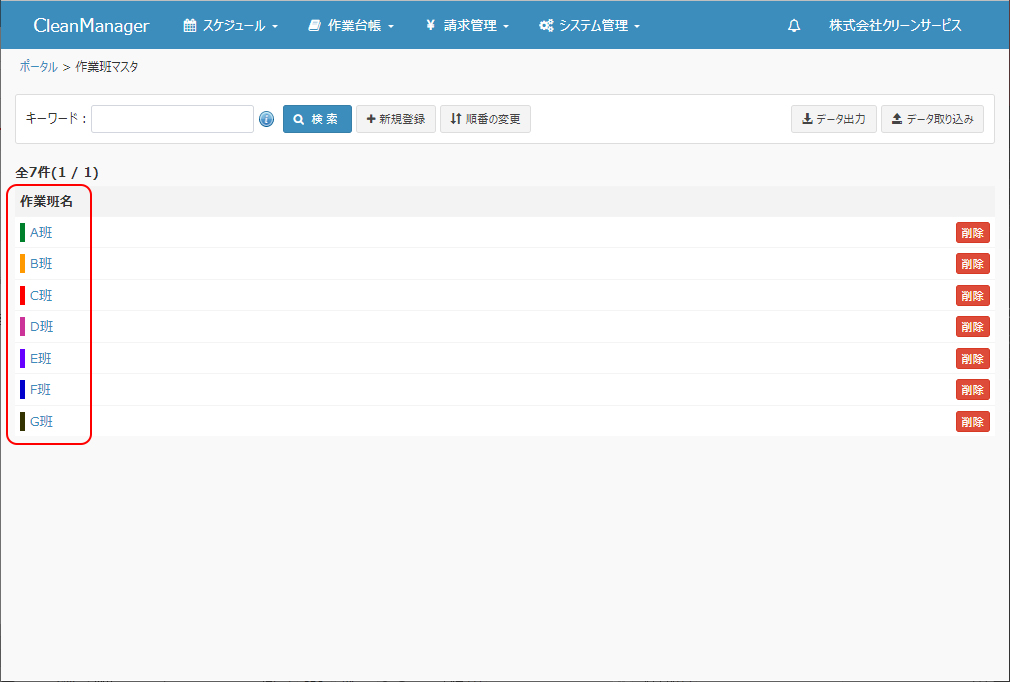Click the blue info icon beside keyword field
This screenshot has height=682, width=1010.
point(266,120)
